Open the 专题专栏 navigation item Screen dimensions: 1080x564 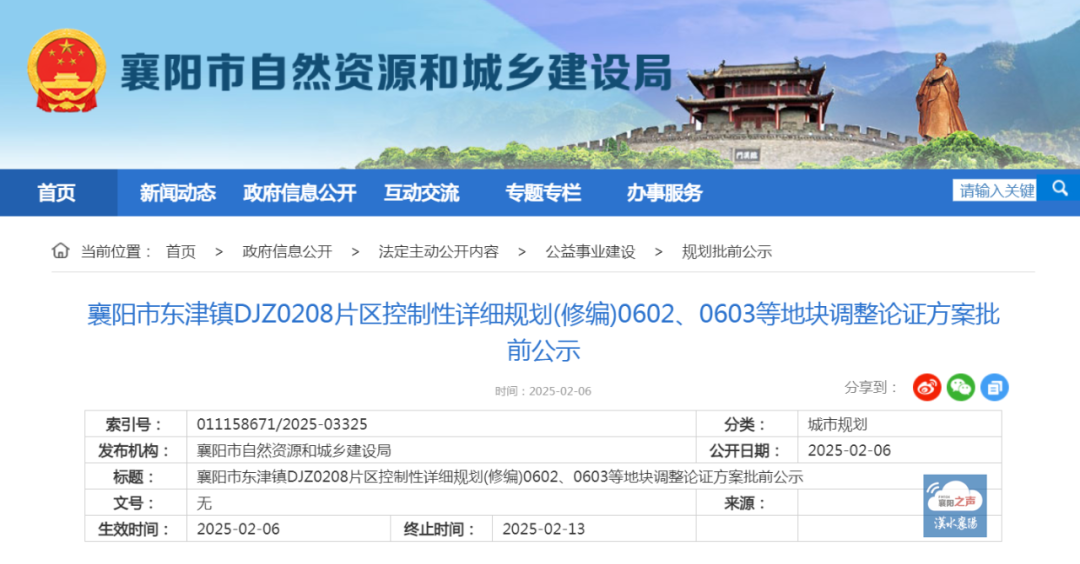(x=543, y=193)
